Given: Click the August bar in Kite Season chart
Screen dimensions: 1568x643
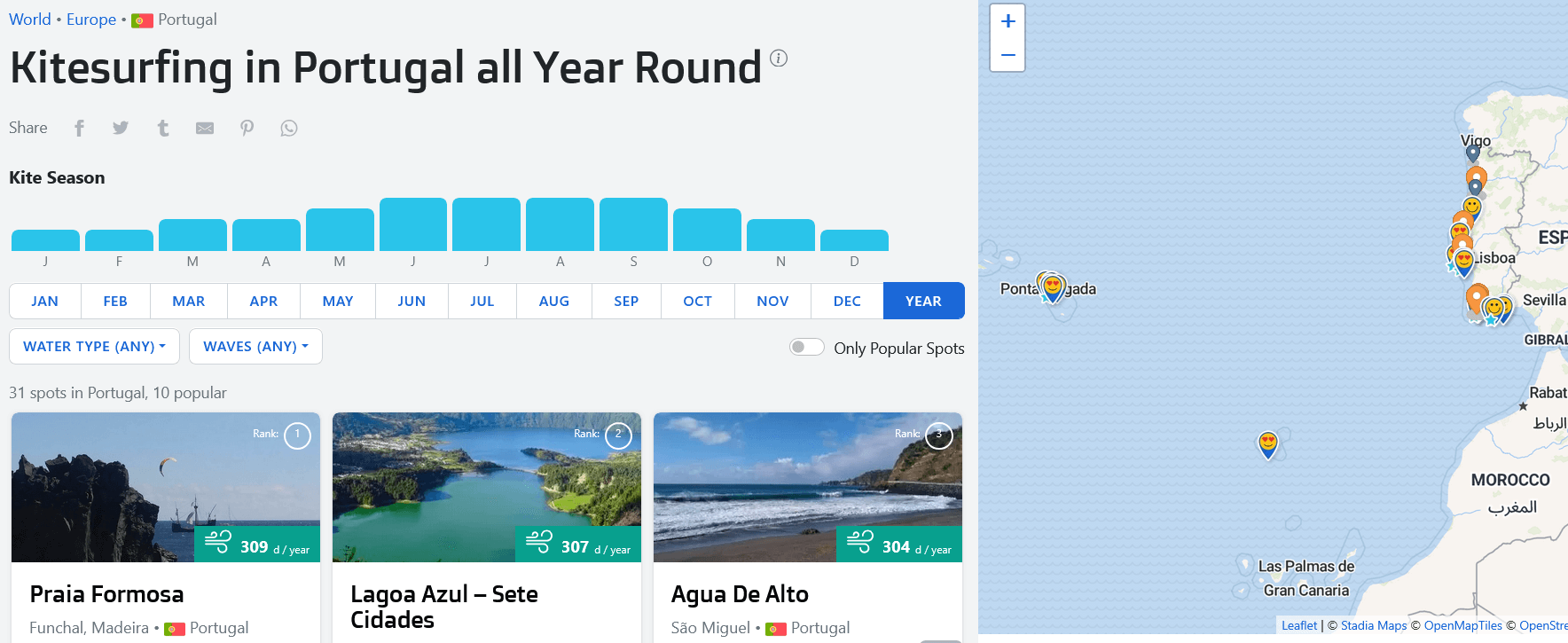Looking at the screenshot, I should click(560, 224).
